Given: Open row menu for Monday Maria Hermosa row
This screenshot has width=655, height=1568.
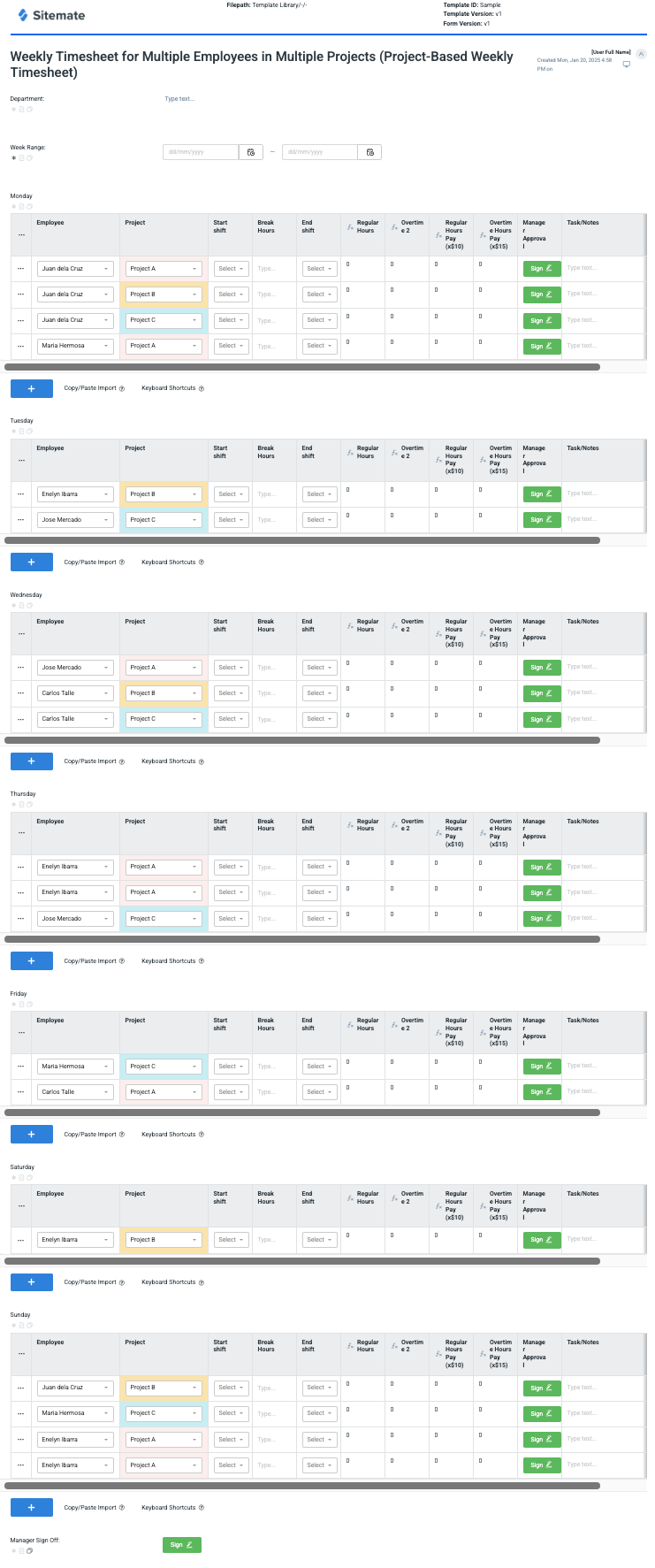Looking at the screenshot, I should 21,346.
